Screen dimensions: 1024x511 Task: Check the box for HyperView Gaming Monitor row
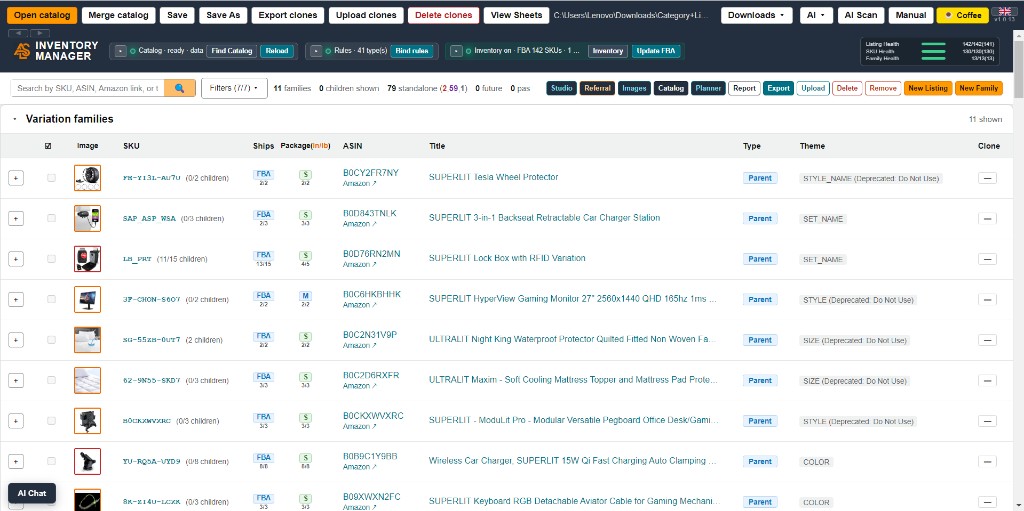coord(52,299)
